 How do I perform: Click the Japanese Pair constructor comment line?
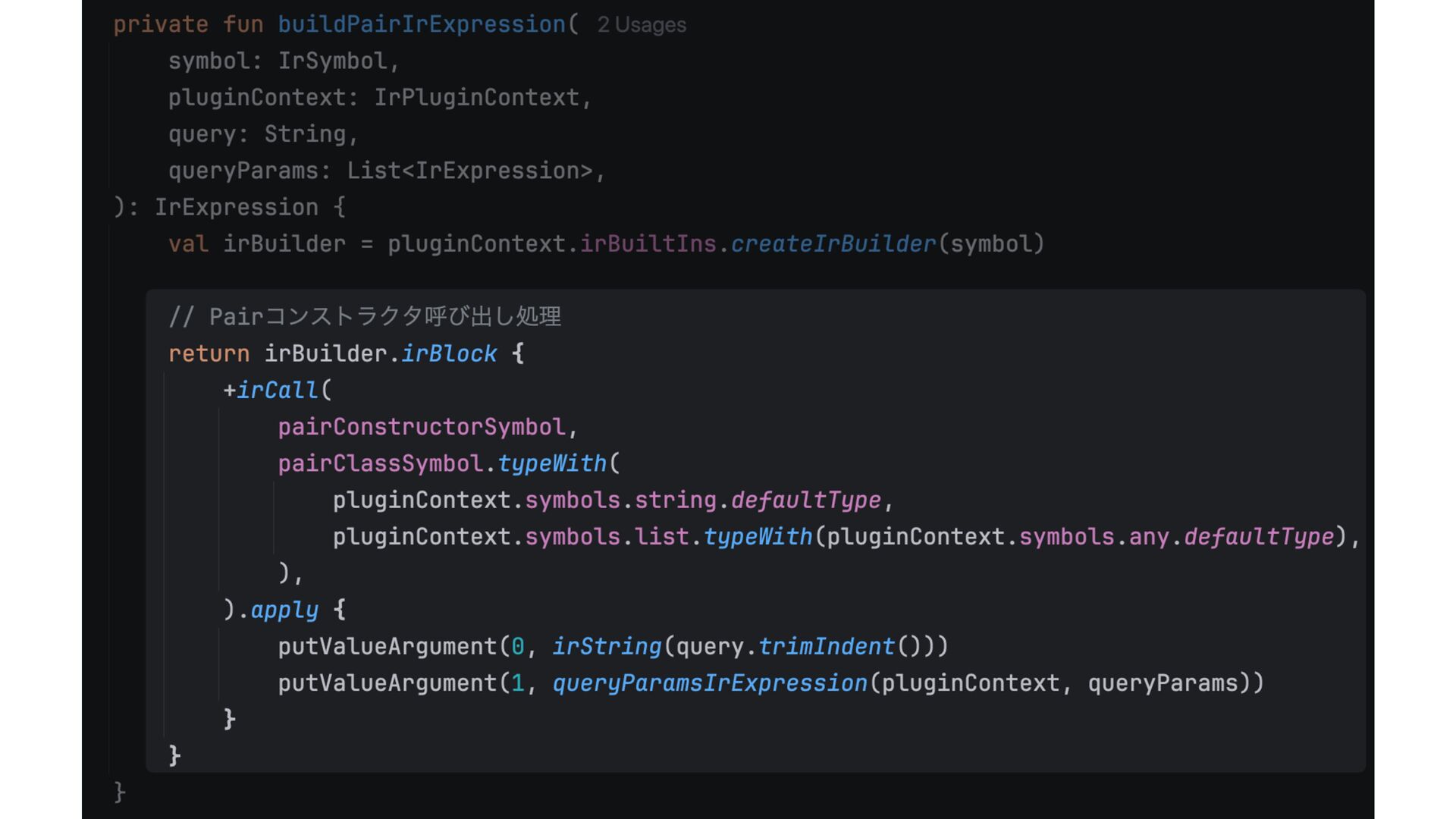[x=366, y=317]
